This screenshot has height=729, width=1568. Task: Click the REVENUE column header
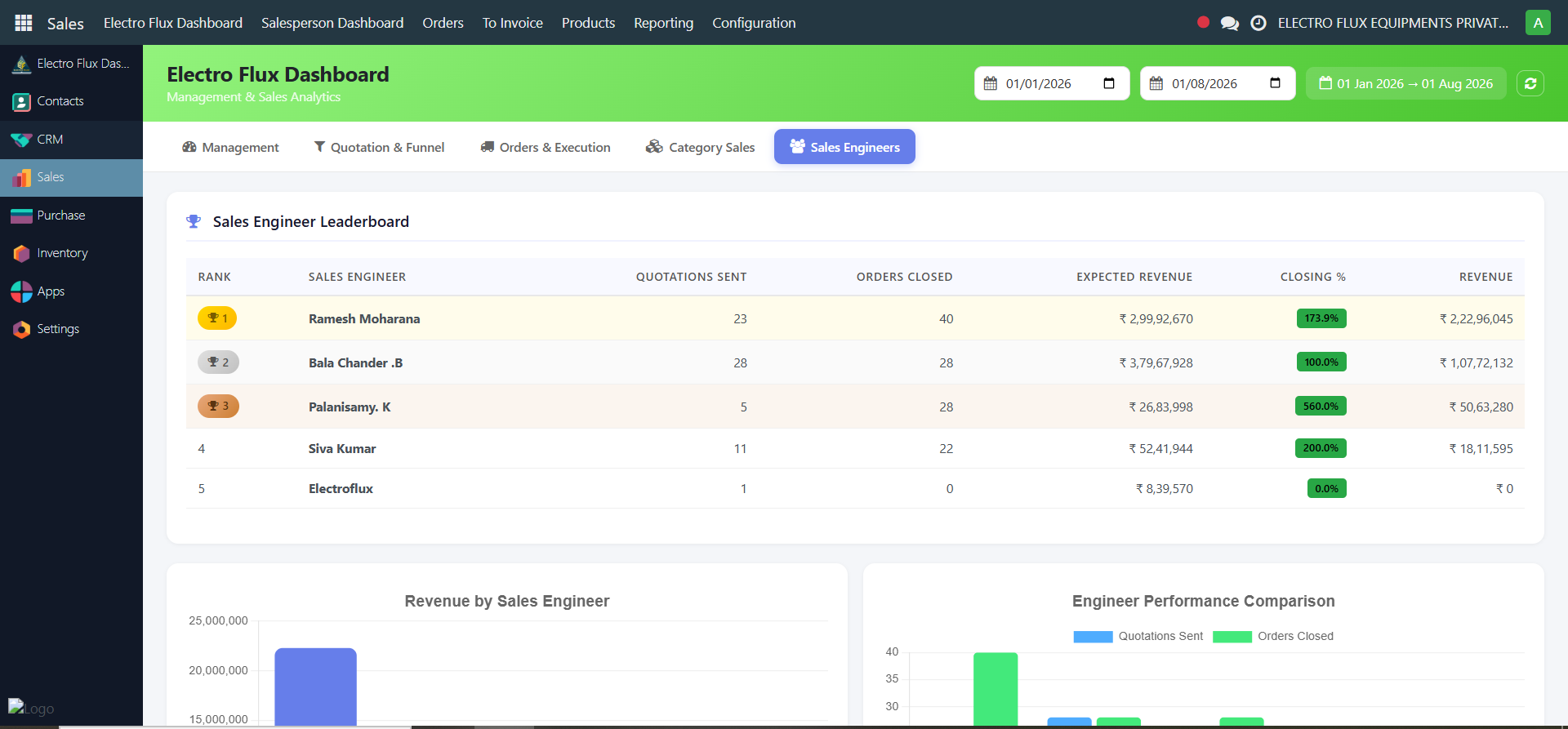pyautogui.click(x=1486, y=277)
